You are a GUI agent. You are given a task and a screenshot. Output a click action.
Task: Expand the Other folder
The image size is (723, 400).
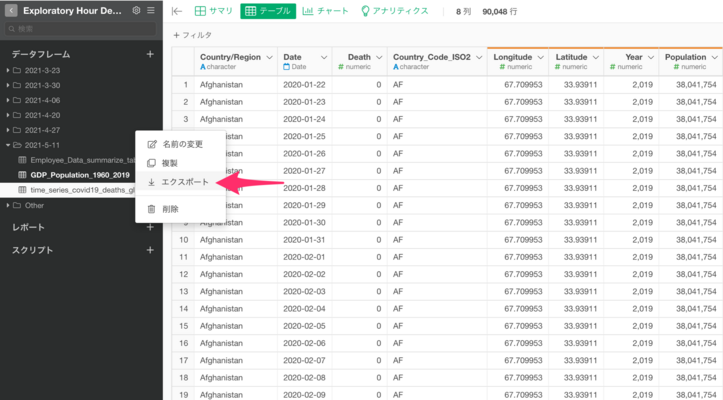9,205
